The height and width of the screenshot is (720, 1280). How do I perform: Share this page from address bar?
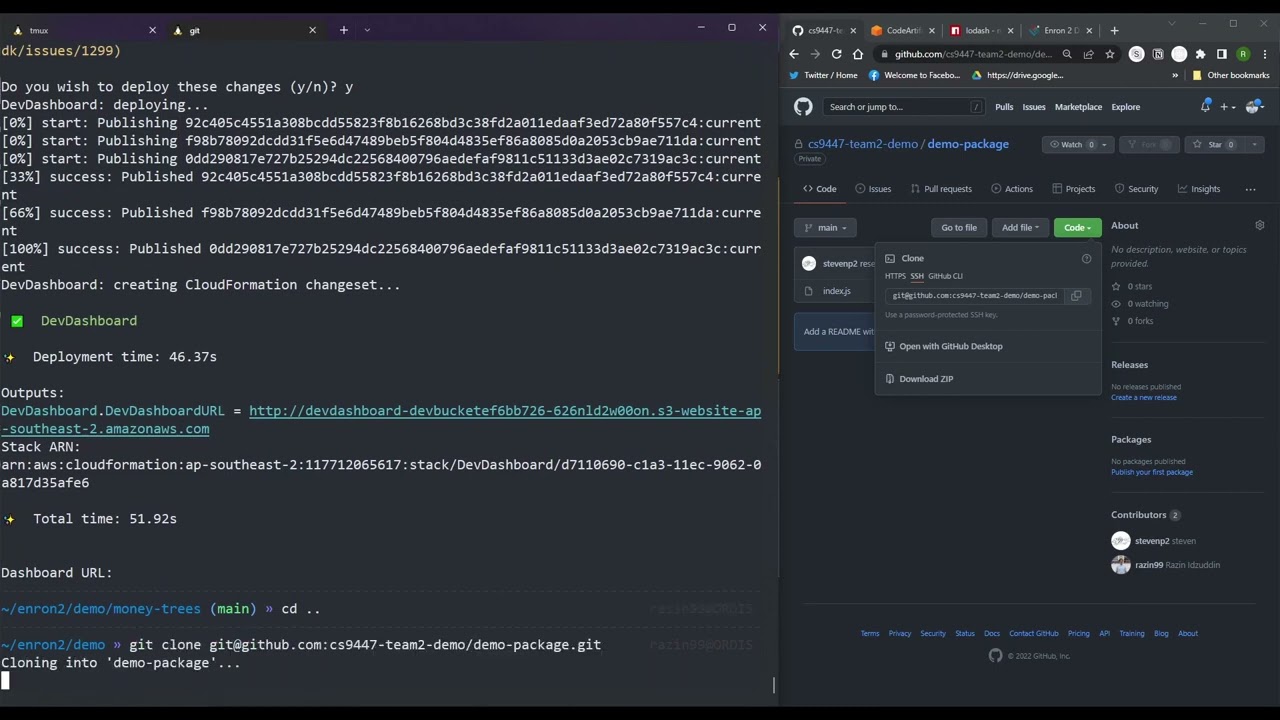point(1089,54)
